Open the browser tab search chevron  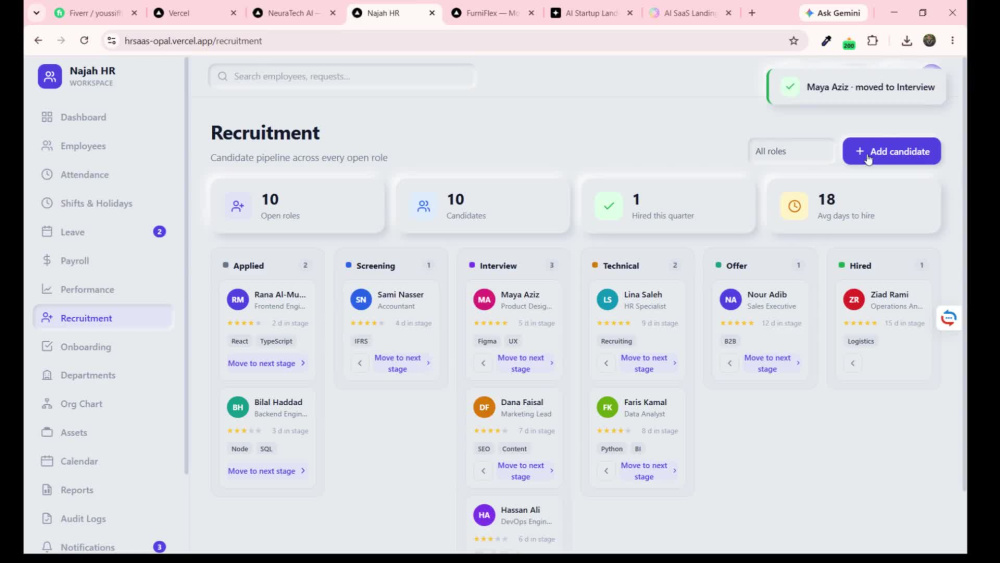36,13
